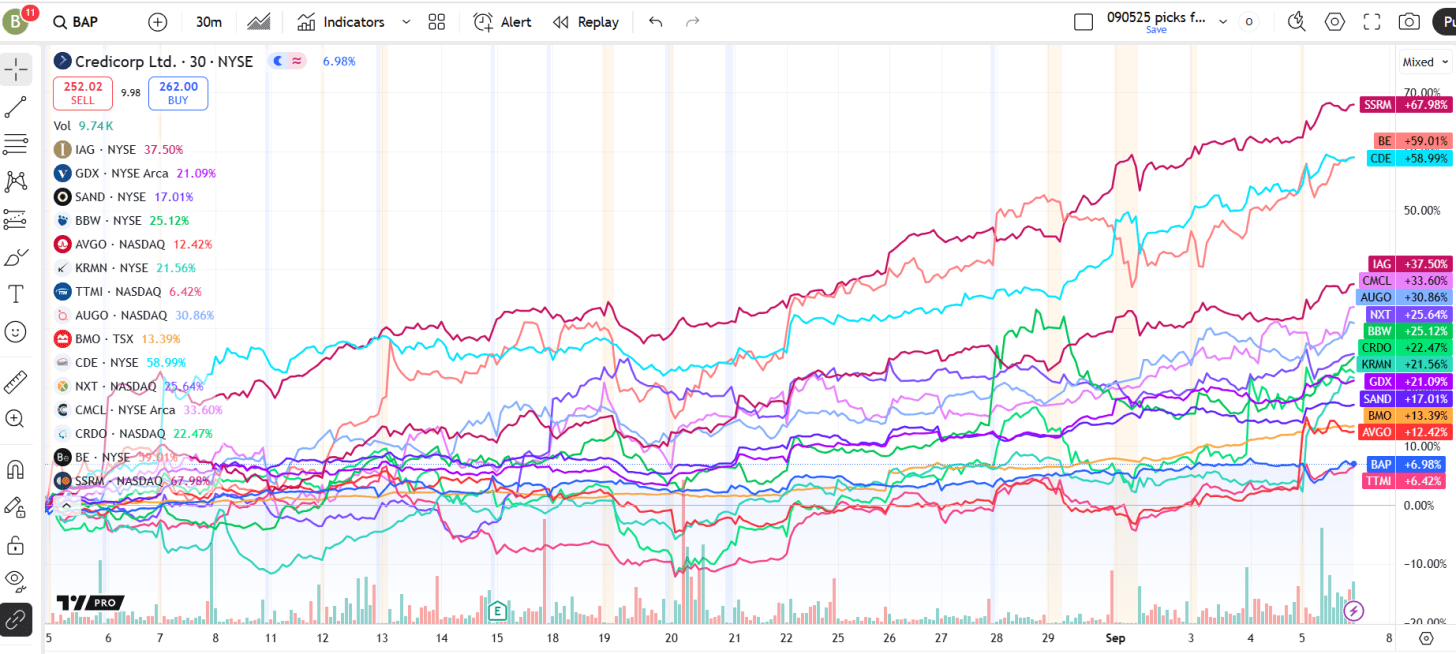Open the earnings 'E' marker on the time axis

[x=496, y=610]
